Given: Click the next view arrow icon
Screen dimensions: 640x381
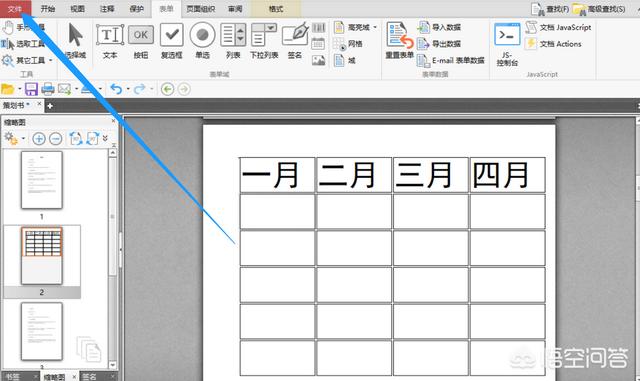Looking at the screenshot, I should coord(184,89).
